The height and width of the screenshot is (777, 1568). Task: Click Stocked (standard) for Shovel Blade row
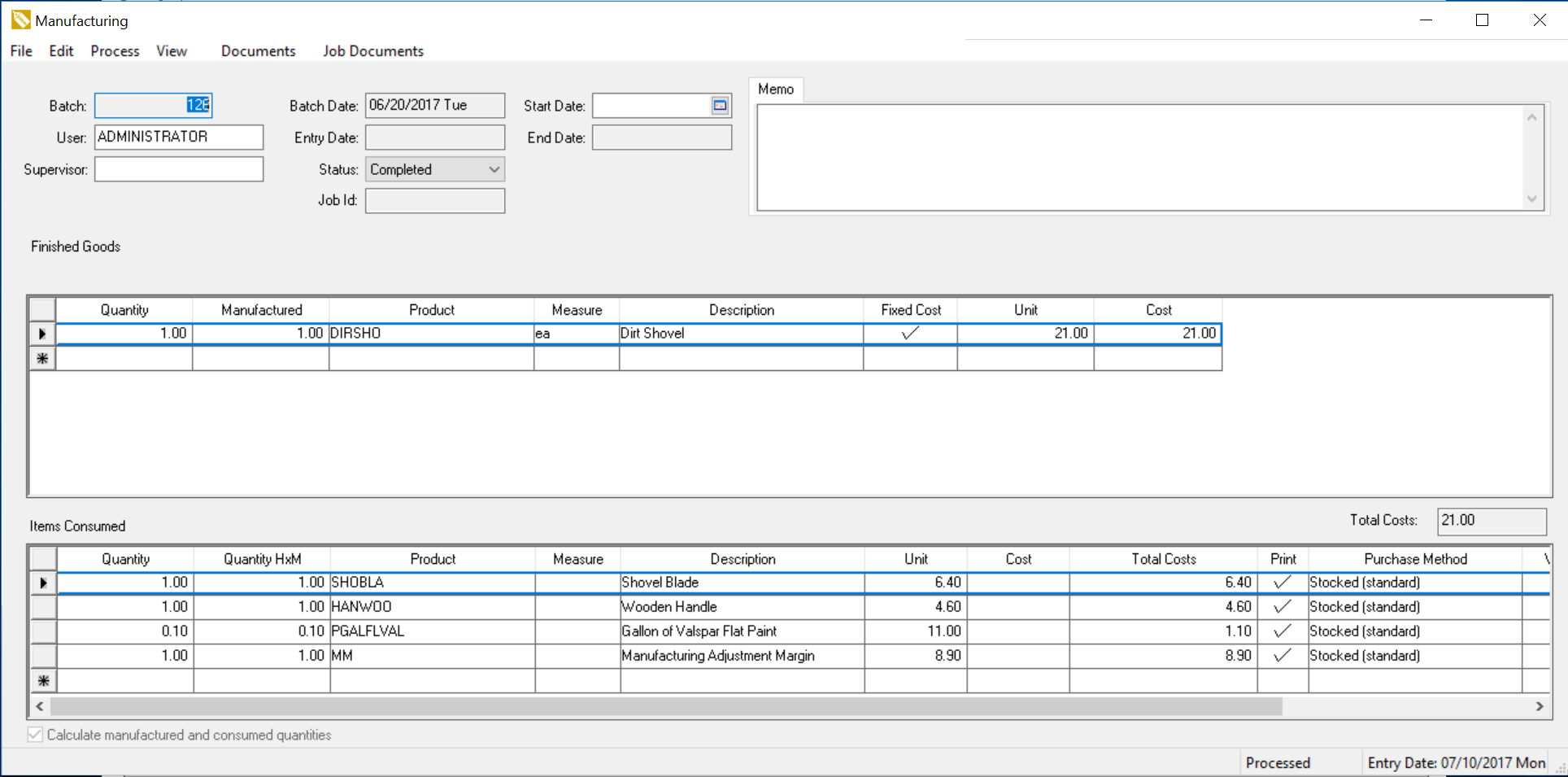[x=1415, y=583]
